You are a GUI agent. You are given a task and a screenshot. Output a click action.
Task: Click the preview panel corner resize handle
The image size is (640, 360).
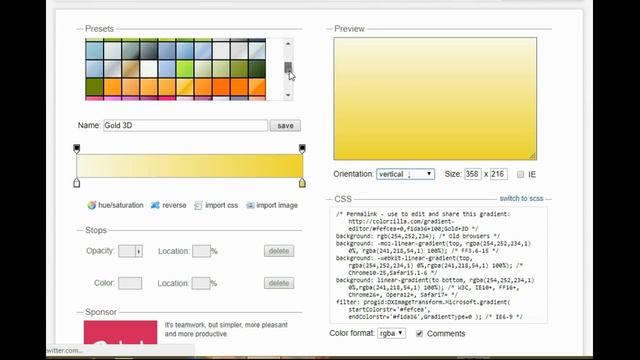532,156
